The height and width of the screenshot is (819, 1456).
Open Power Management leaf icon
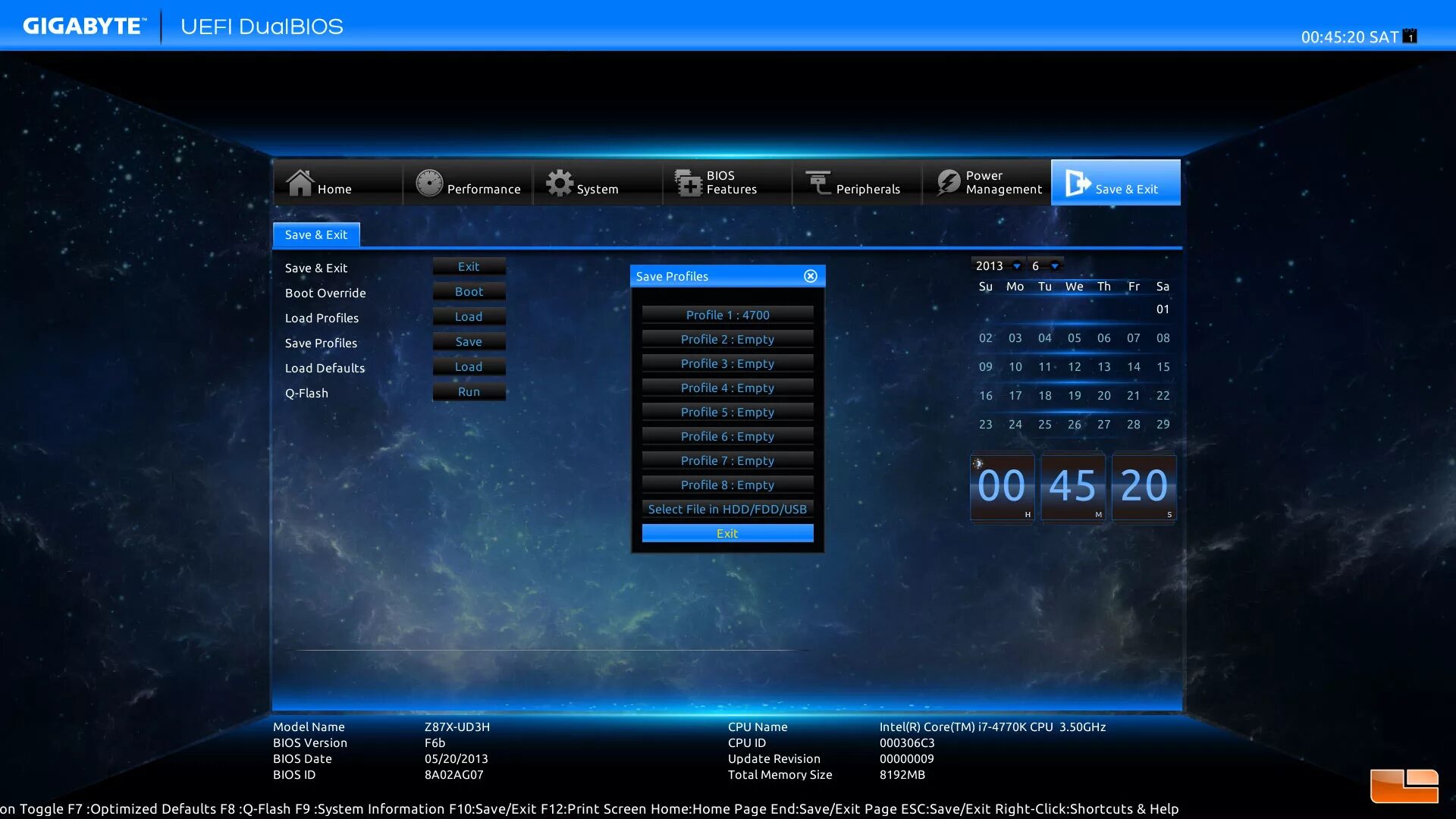(948, 183)
